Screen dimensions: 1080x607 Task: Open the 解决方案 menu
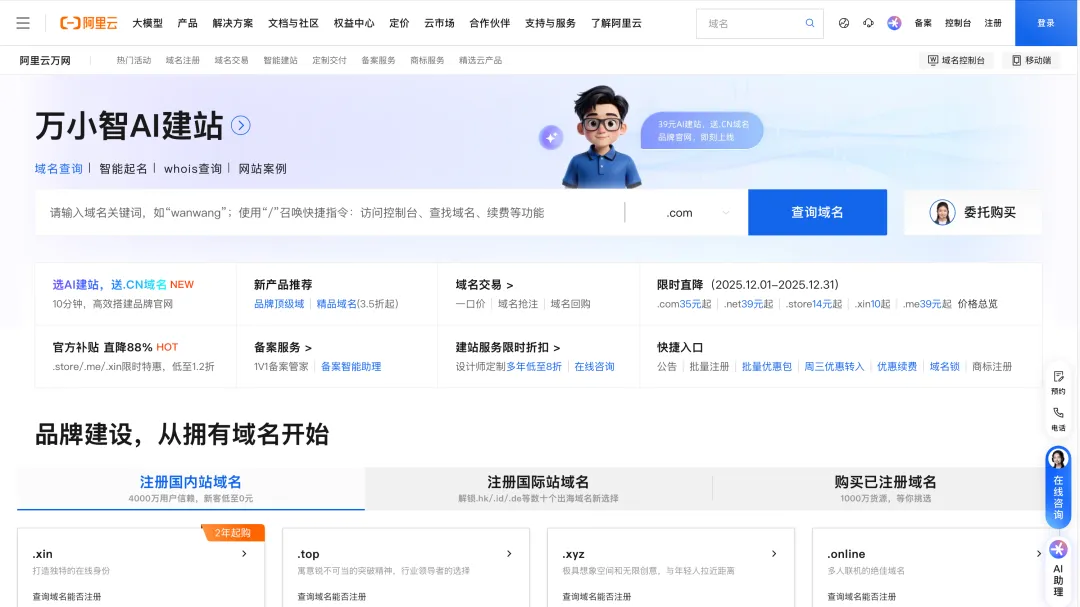[233, 23]
